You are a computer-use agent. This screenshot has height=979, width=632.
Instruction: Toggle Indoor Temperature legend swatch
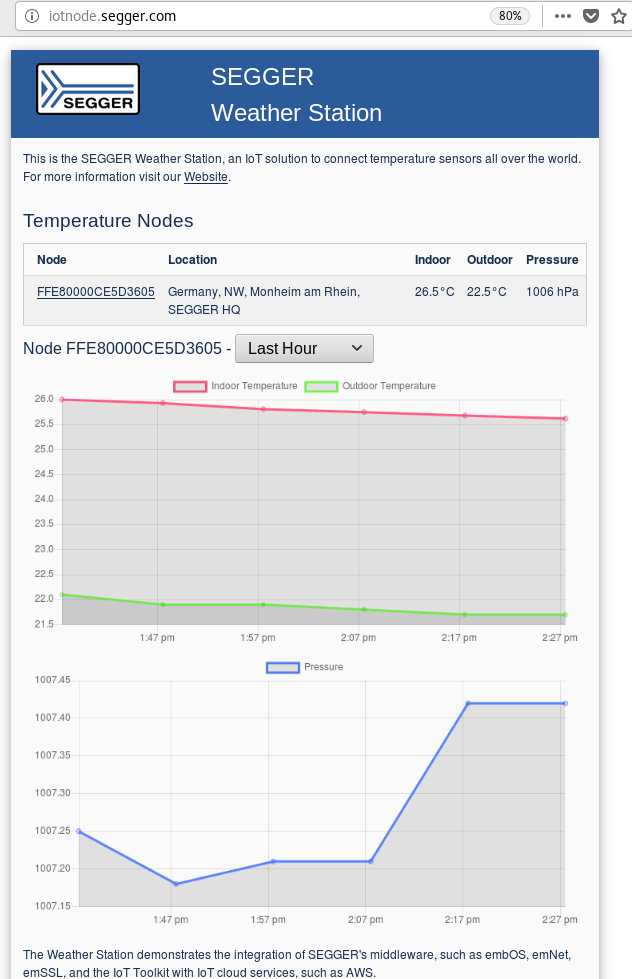tap(190, 386)
